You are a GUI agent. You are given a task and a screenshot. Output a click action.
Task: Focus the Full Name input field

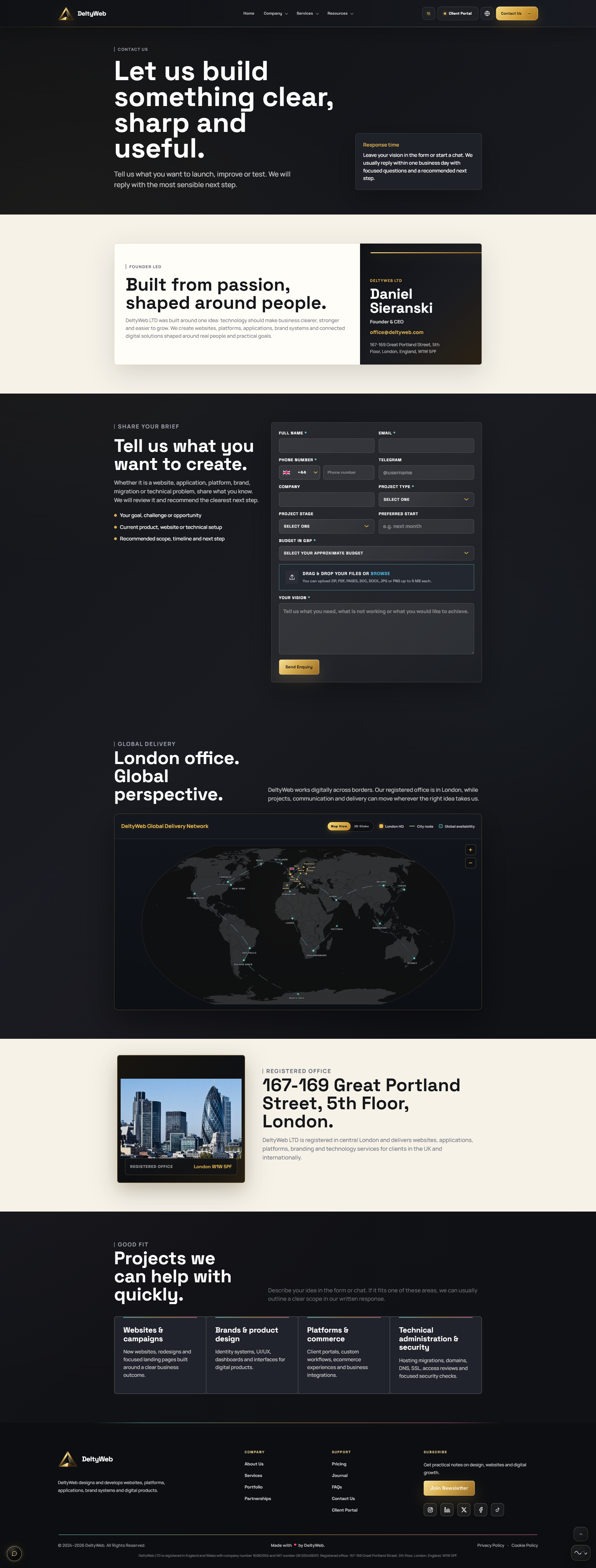coord(327,446)
